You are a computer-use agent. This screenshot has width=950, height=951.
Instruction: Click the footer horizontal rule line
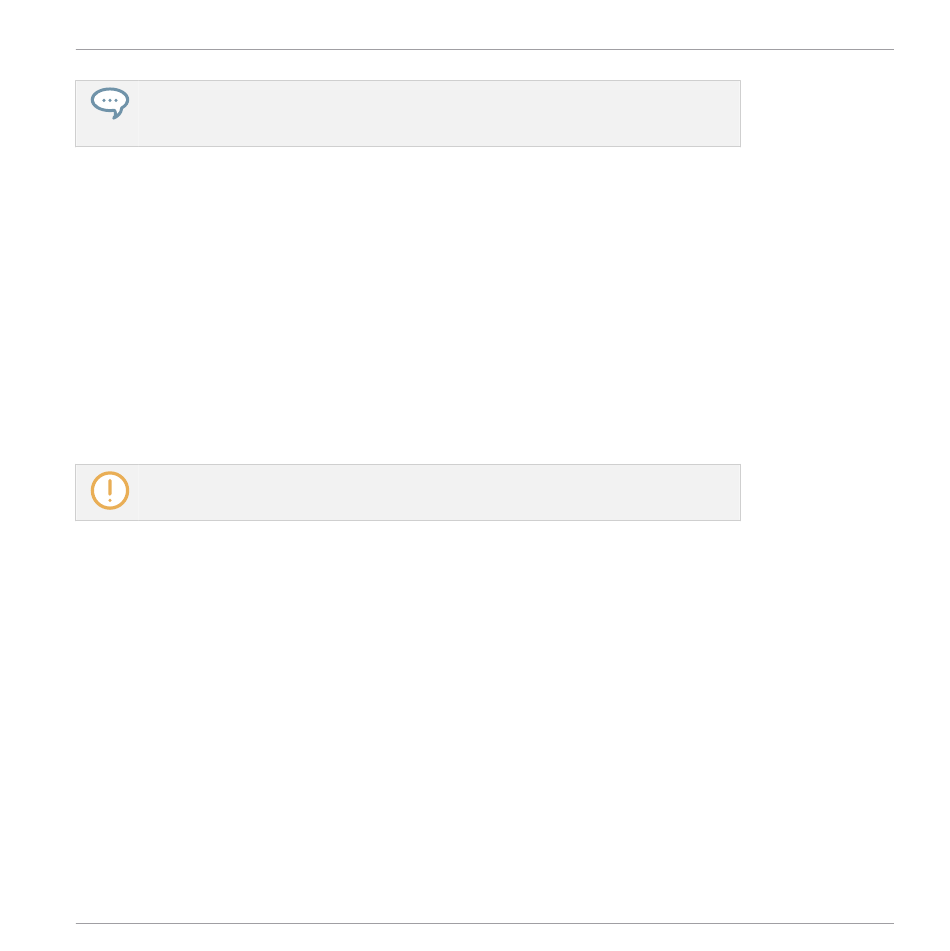(x=485, y=924)
